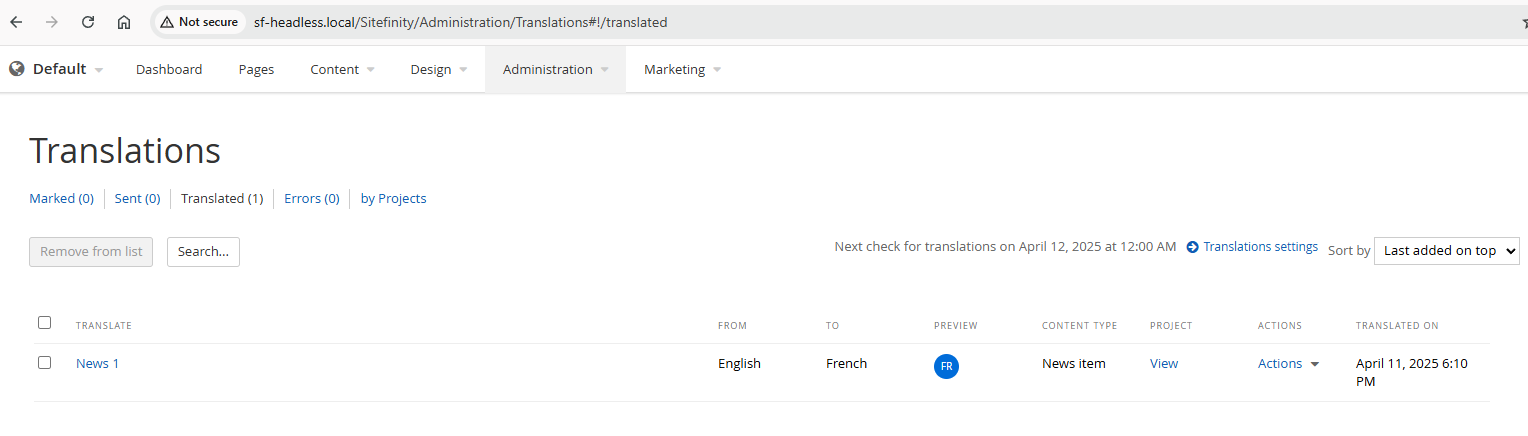Click the News item content type cell

pyautogui.click(x=1074, y=364)
